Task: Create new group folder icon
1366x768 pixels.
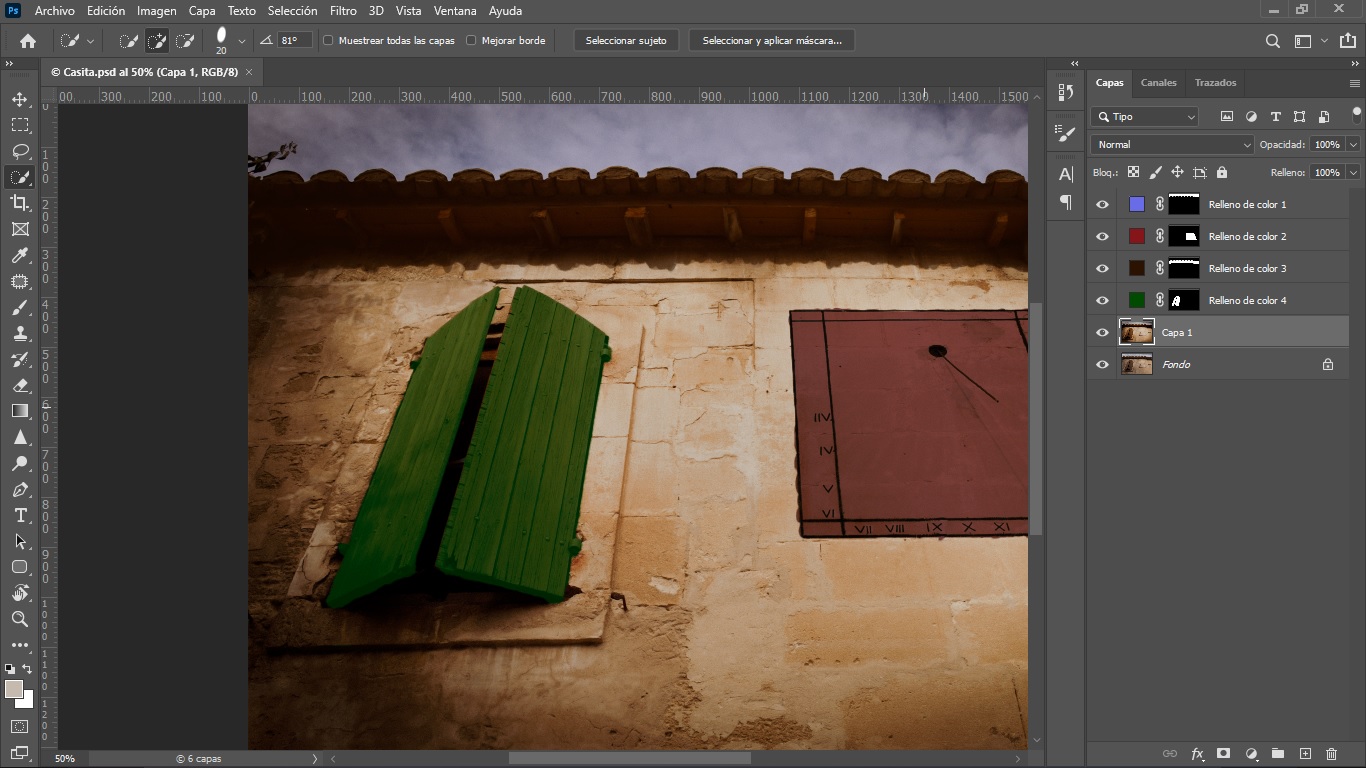Action: click(1278, 753)
